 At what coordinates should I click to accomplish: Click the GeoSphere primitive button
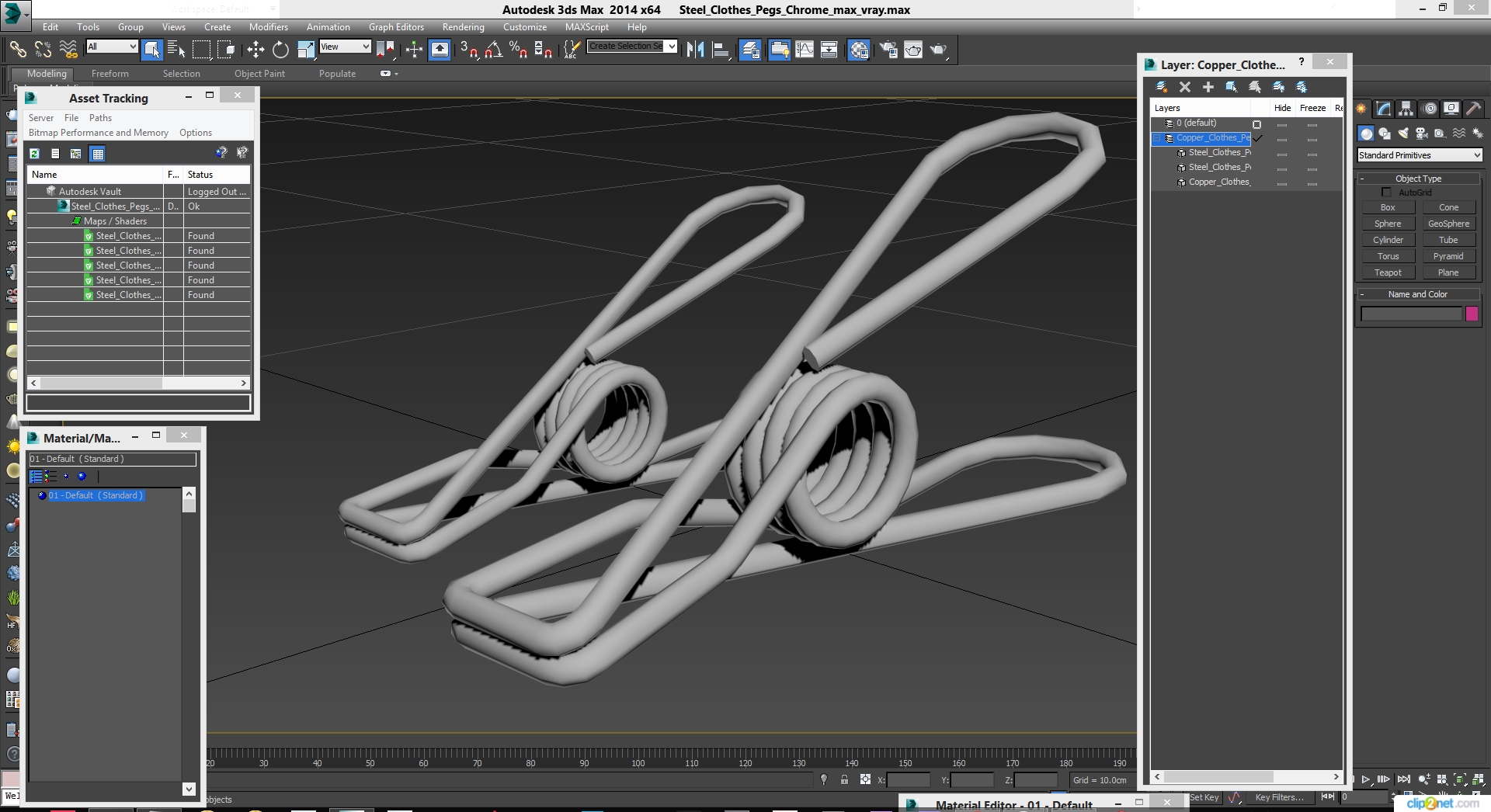[x=1448, y=224]
